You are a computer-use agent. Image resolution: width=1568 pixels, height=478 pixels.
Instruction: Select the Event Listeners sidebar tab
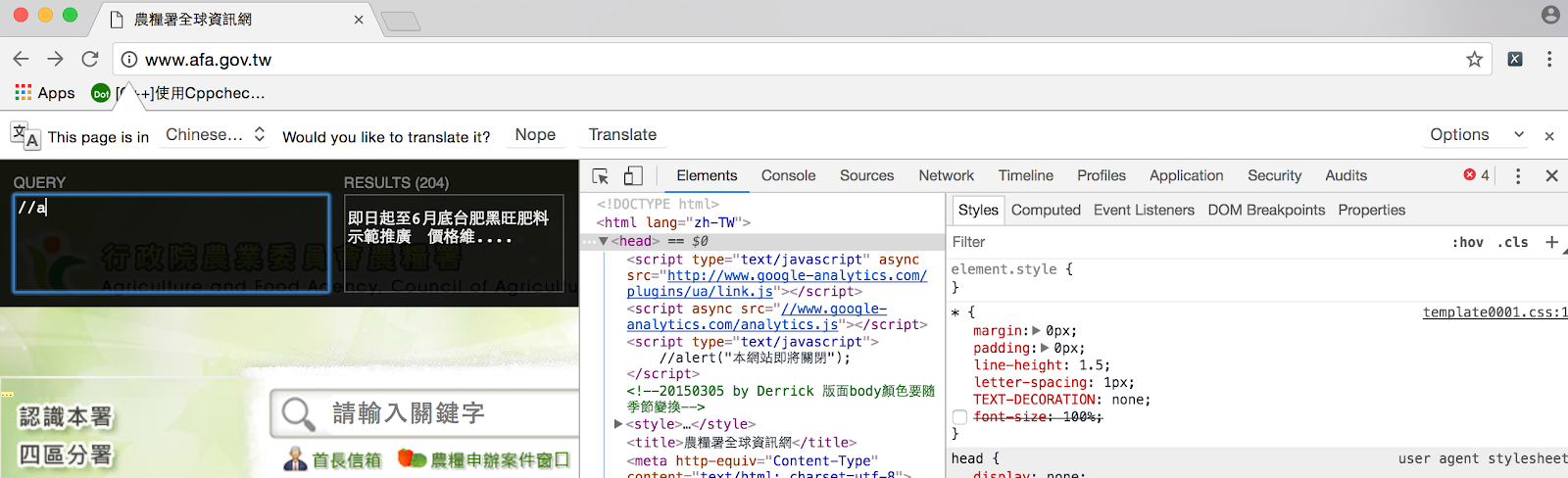point(1144,210)
